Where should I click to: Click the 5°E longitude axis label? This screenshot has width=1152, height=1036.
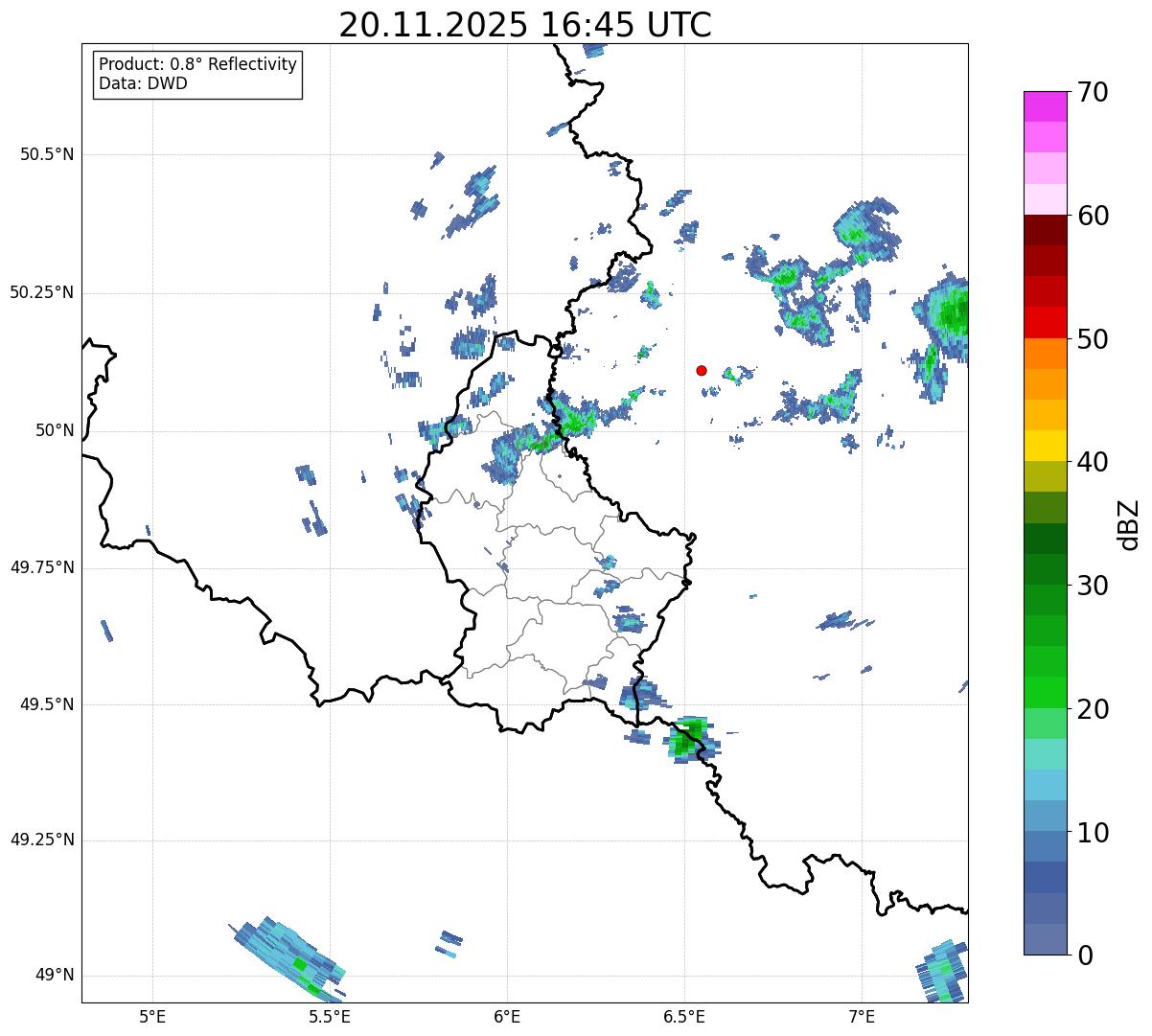pyautogui.click(x=152, y=1016)
